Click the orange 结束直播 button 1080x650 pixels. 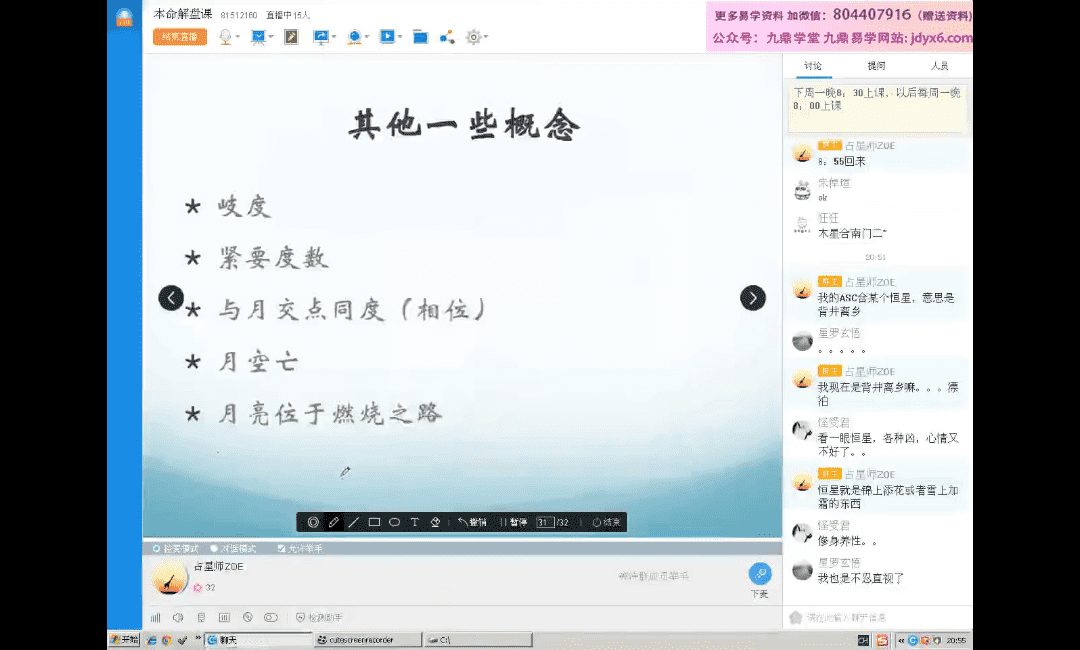[x=180, y=37]
